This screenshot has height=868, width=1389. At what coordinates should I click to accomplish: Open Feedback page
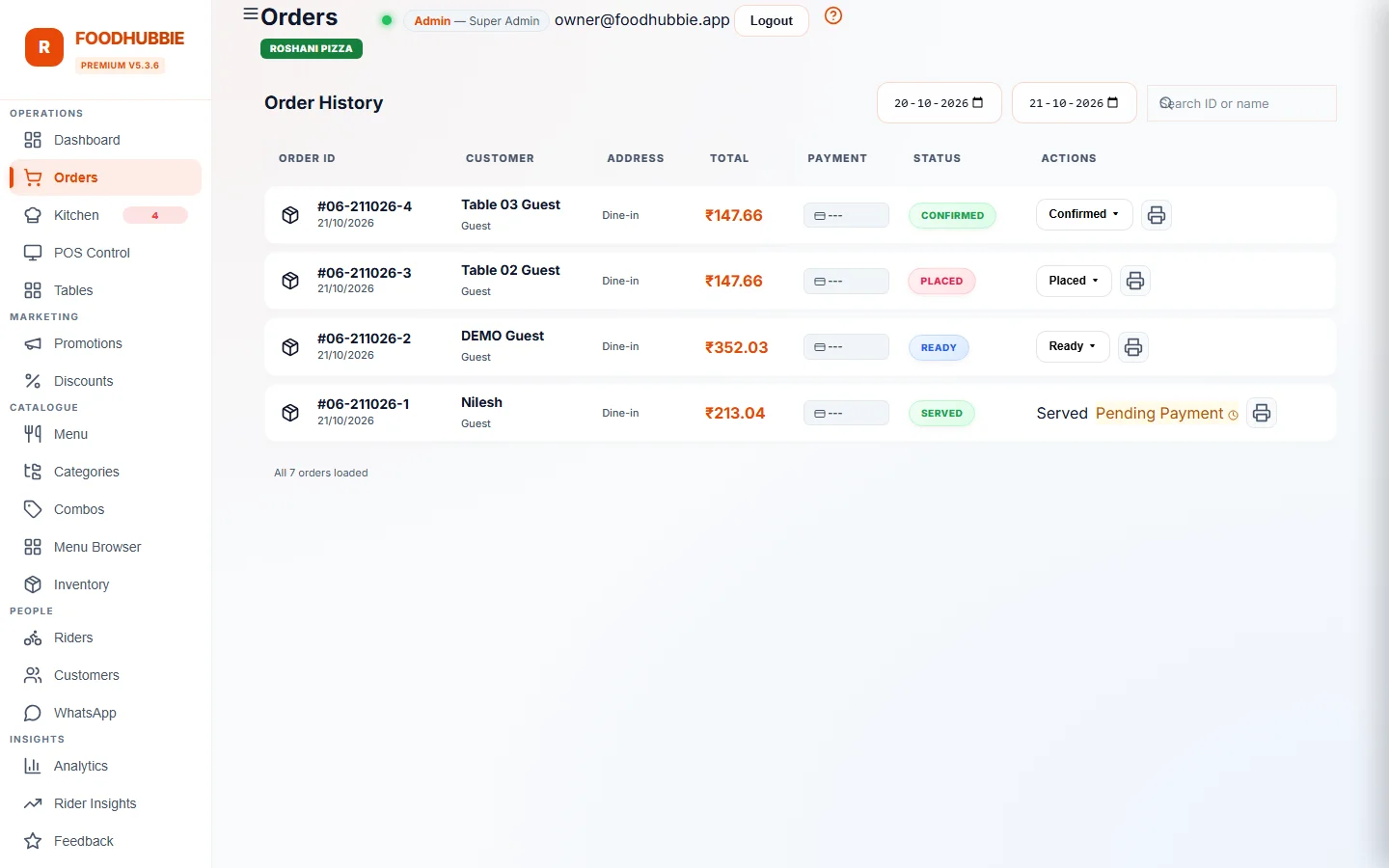tap(105, 841)
